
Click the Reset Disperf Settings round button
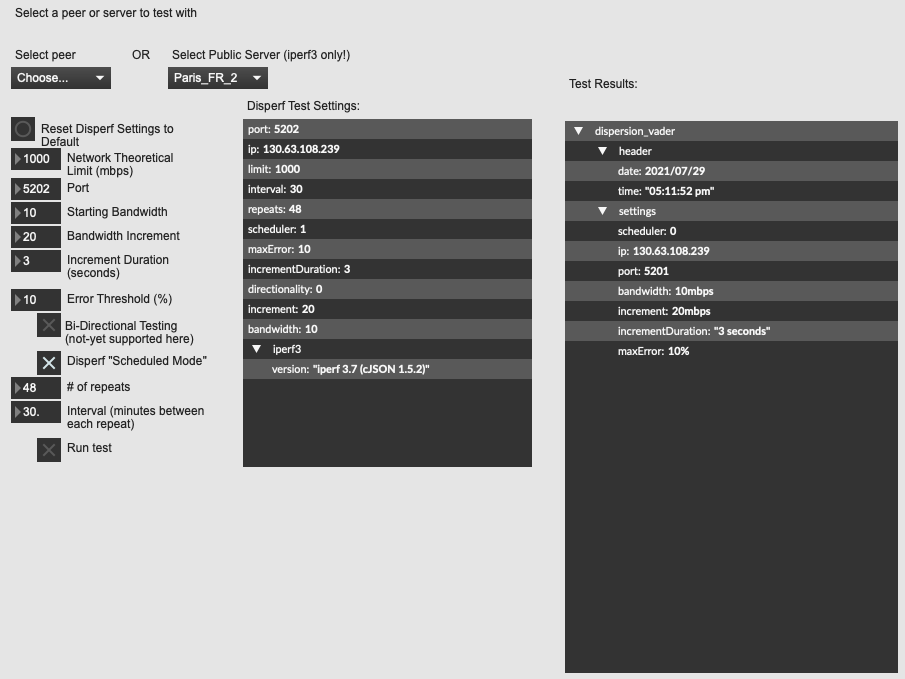click(23, 130)
